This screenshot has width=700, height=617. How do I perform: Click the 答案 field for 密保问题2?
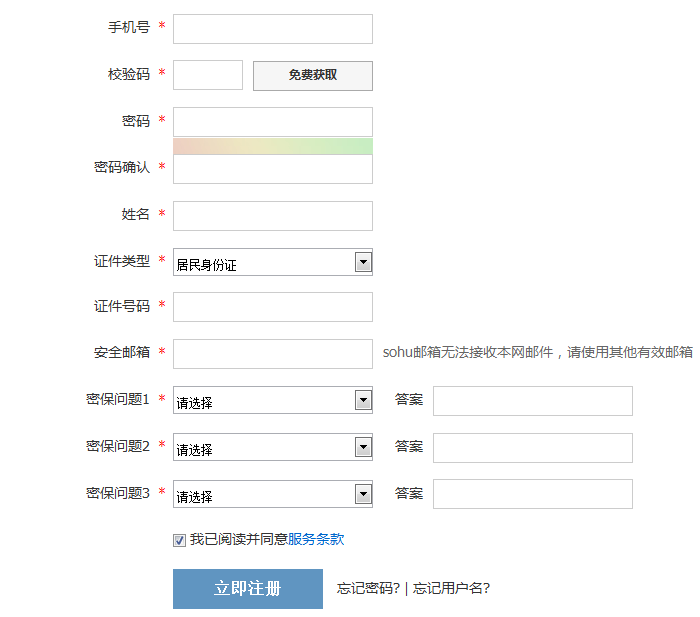tap(532, 448)
